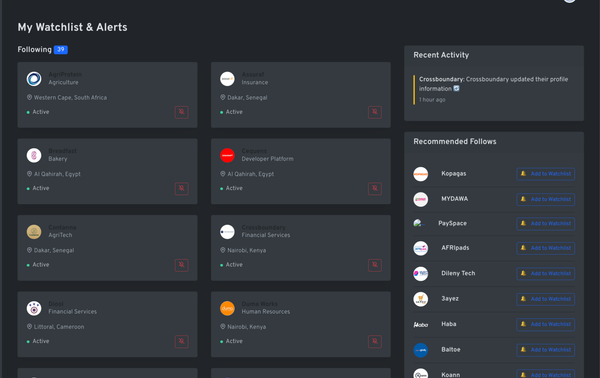Unfollow Crossboundary via the red bell-off icon
This screenshot has height=378, width=600.
pos(375,265)
